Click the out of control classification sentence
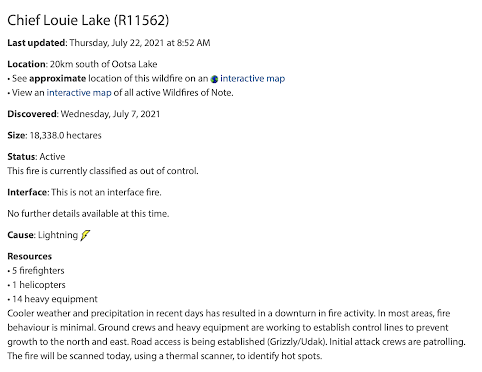Viewport: 482px width, 372px height. [103, 171]
